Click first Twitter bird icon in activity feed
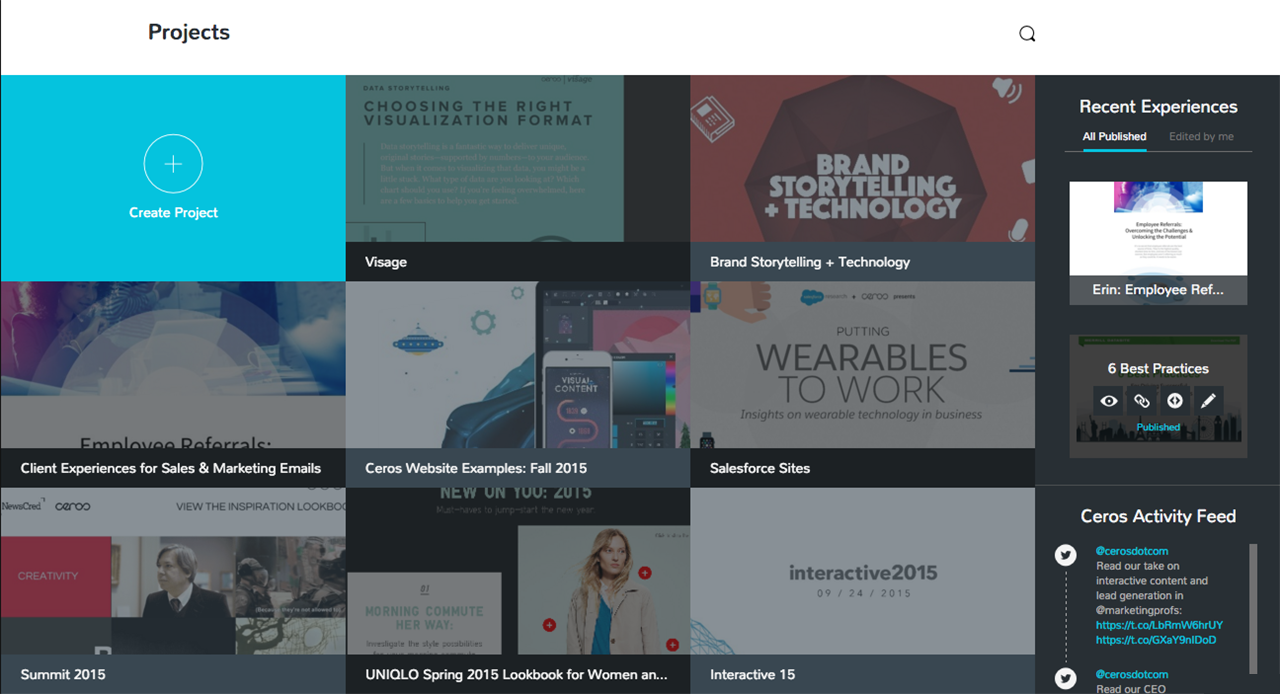Image resolution: width=1280 pixels, height=694 pixels. click(1066, 555)
